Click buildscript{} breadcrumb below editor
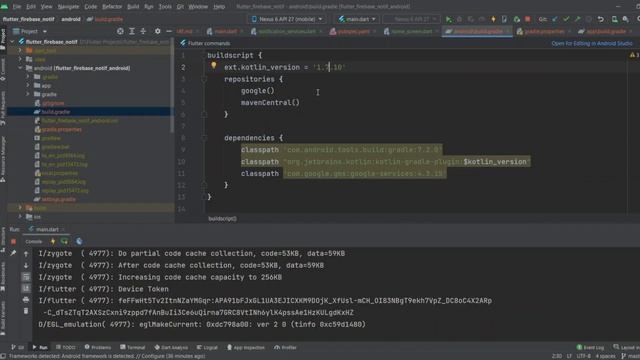 click(x=222, y=219)
